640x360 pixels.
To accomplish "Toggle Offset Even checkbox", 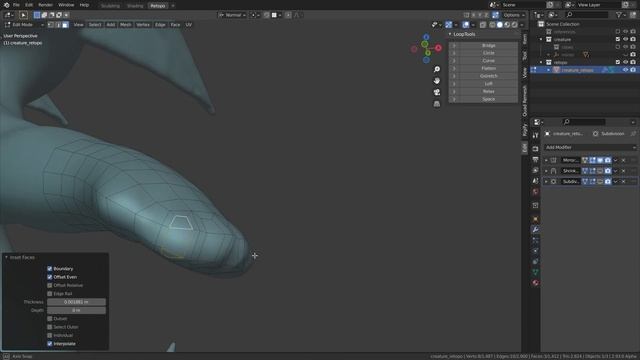I will click(50, 277).
